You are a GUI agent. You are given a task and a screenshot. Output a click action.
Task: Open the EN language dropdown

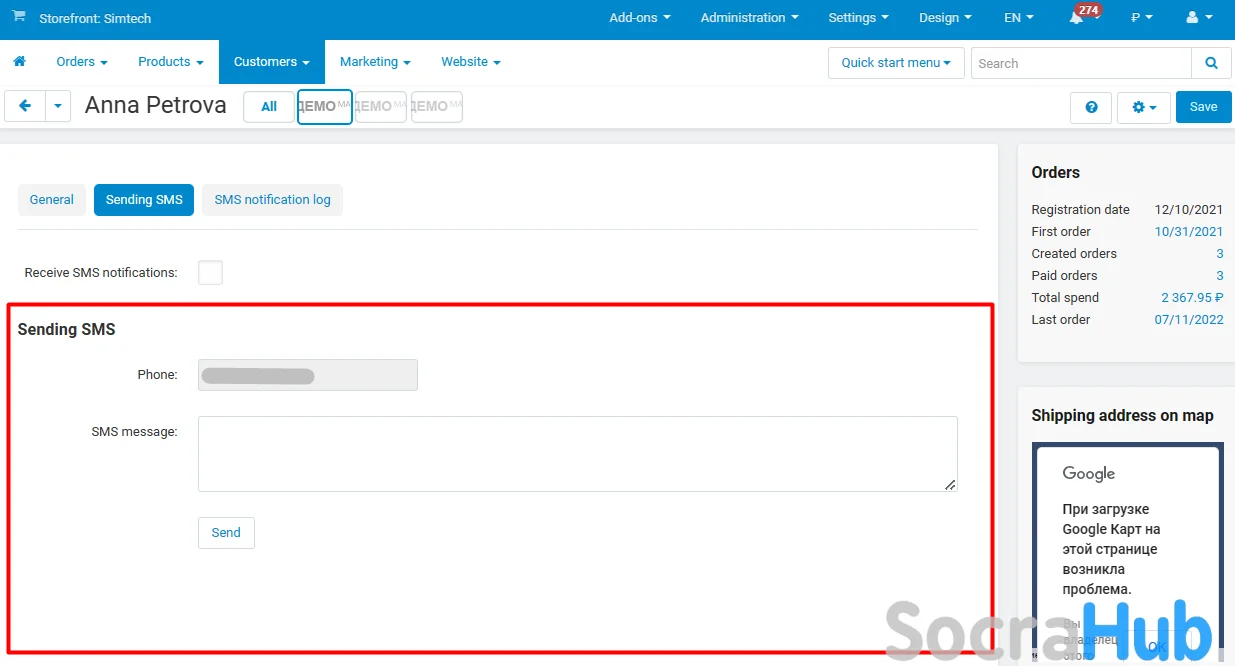click(x=1019, y=18)
